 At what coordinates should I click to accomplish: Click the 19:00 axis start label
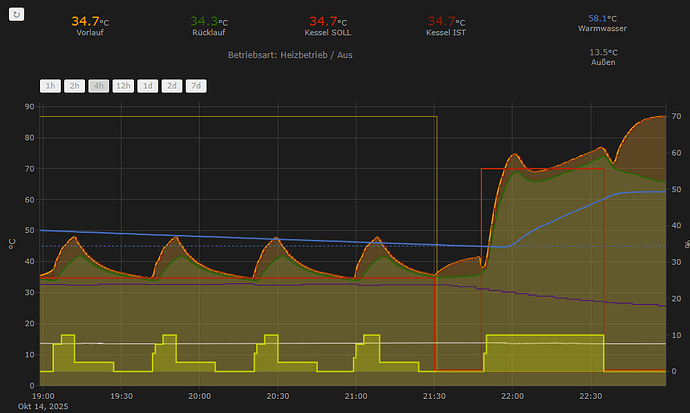tap(43, 396)
